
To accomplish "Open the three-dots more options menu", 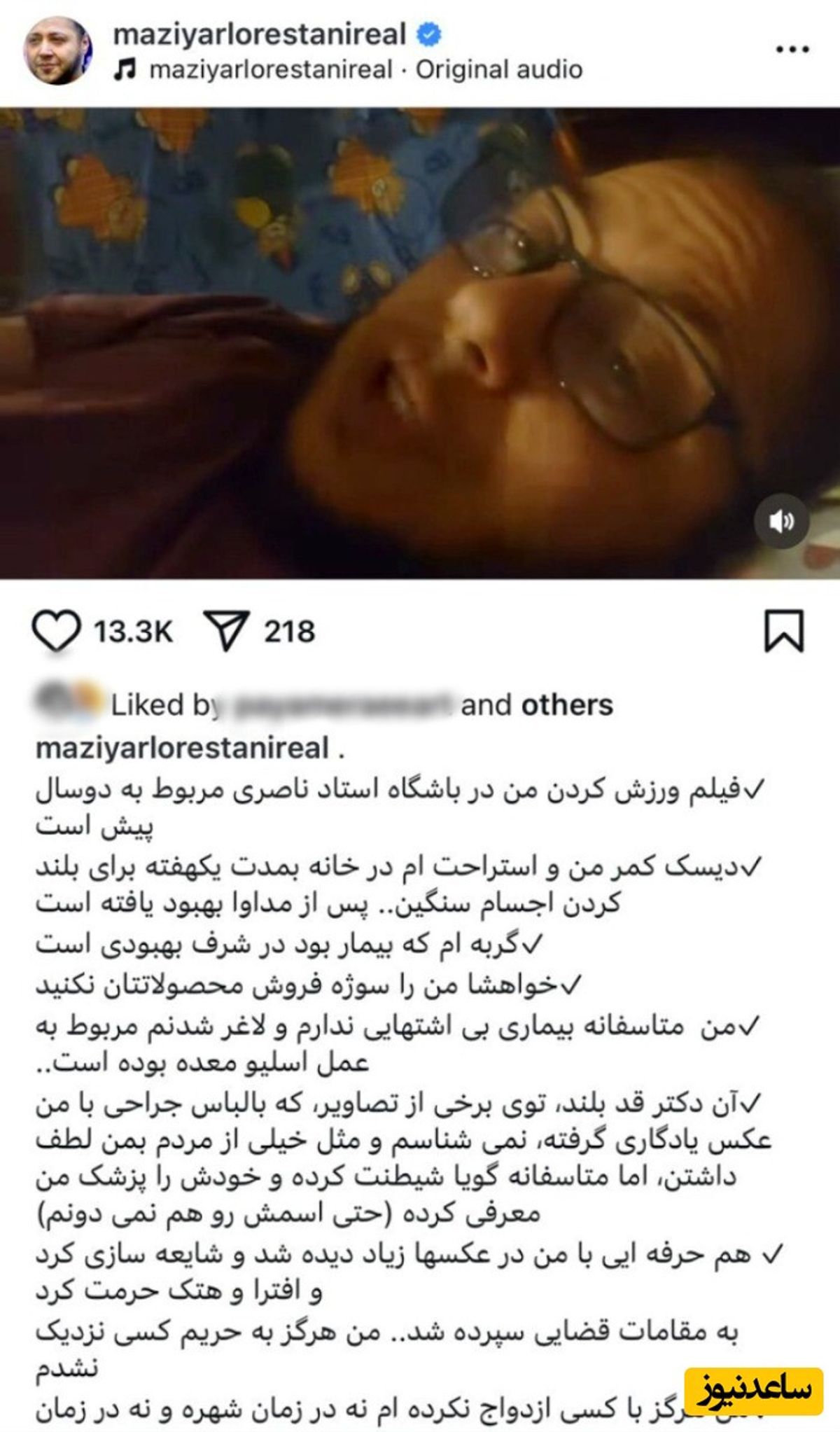I will (x=793, y=50).
